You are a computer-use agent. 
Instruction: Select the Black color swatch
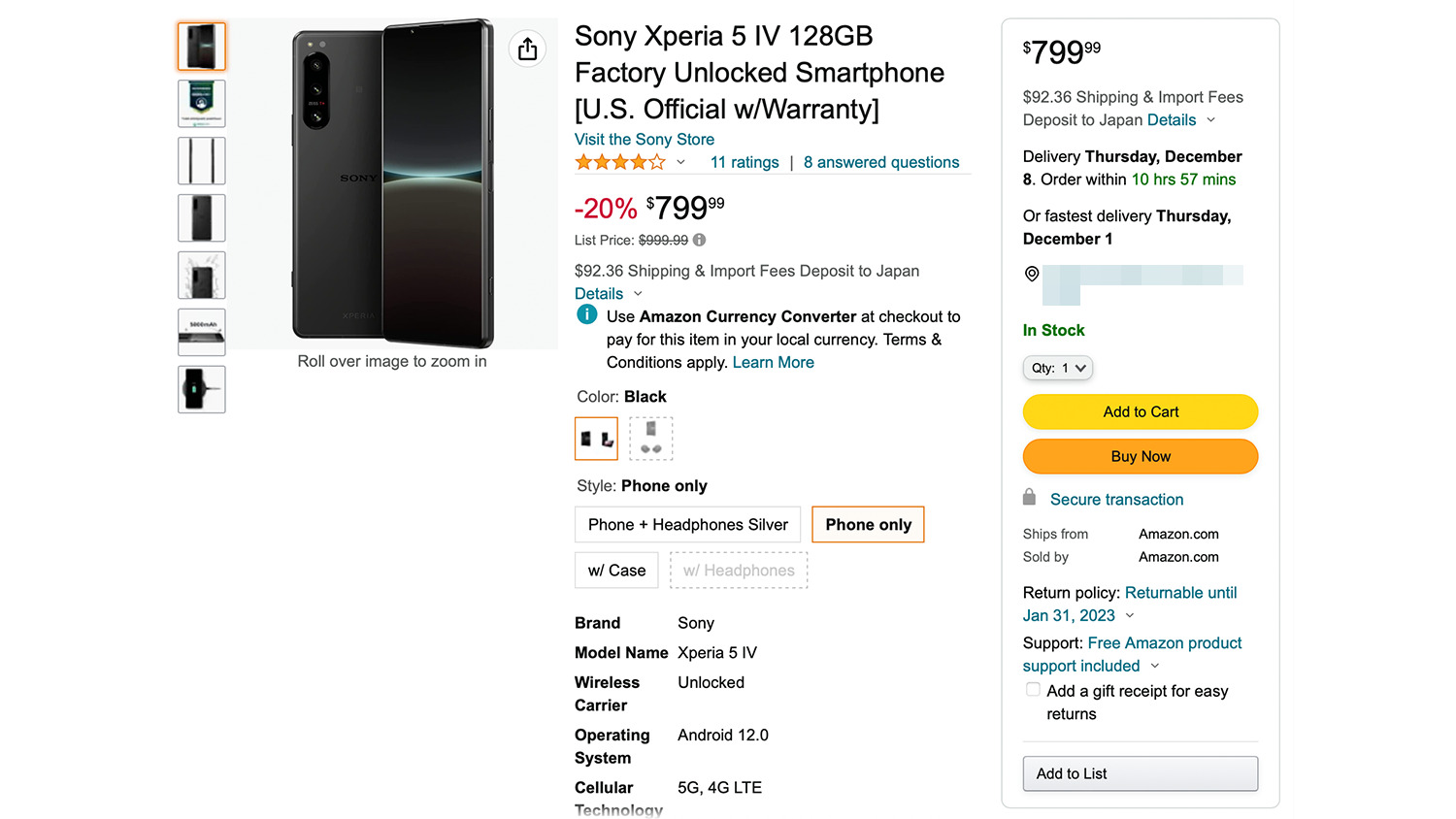[x=596, y=439]
